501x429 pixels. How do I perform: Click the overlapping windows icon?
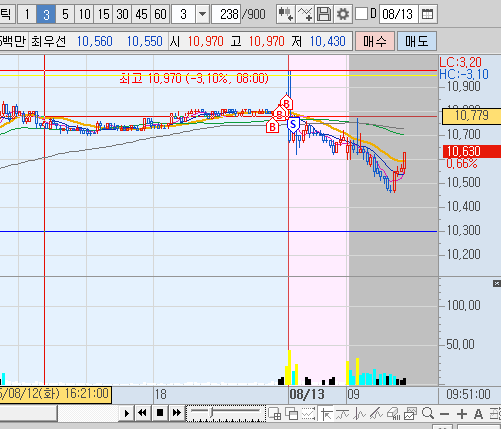coord(292,414)
